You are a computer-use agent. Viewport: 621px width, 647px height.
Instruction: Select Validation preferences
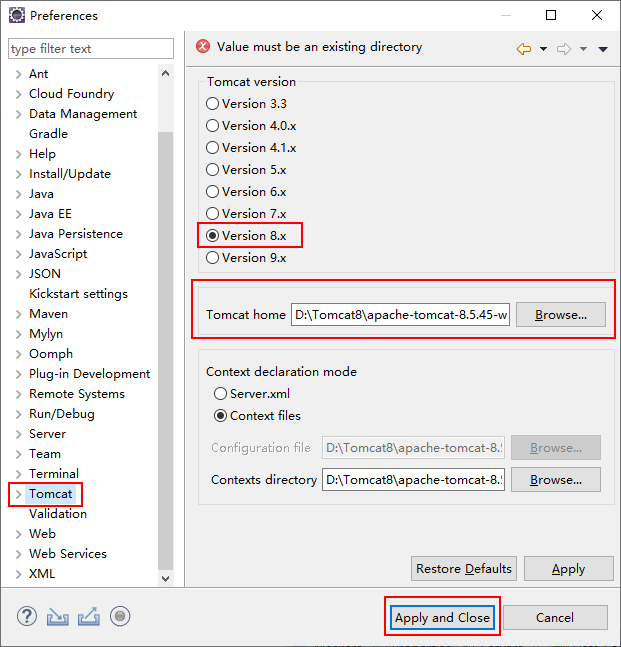(x=58, y=514)
